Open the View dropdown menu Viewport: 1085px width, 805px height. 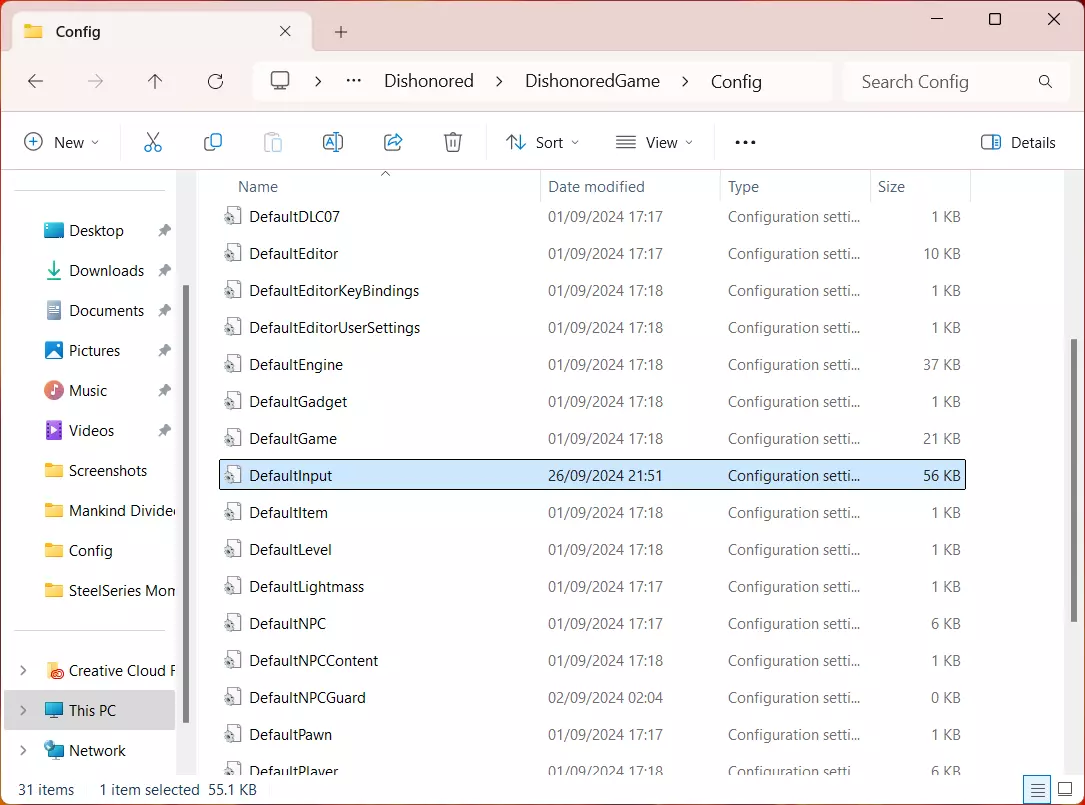coord(655,142)
